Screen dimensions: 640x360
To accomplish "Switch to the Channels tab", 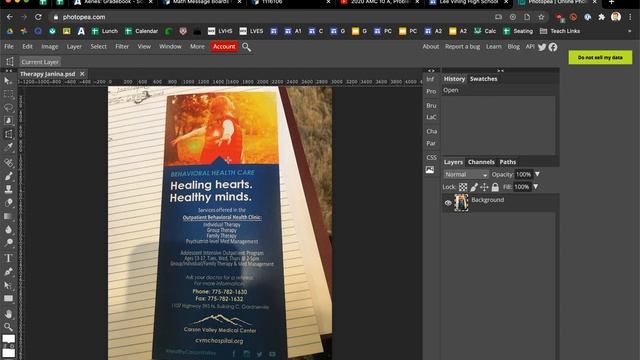I will click(x=481, y=162).
